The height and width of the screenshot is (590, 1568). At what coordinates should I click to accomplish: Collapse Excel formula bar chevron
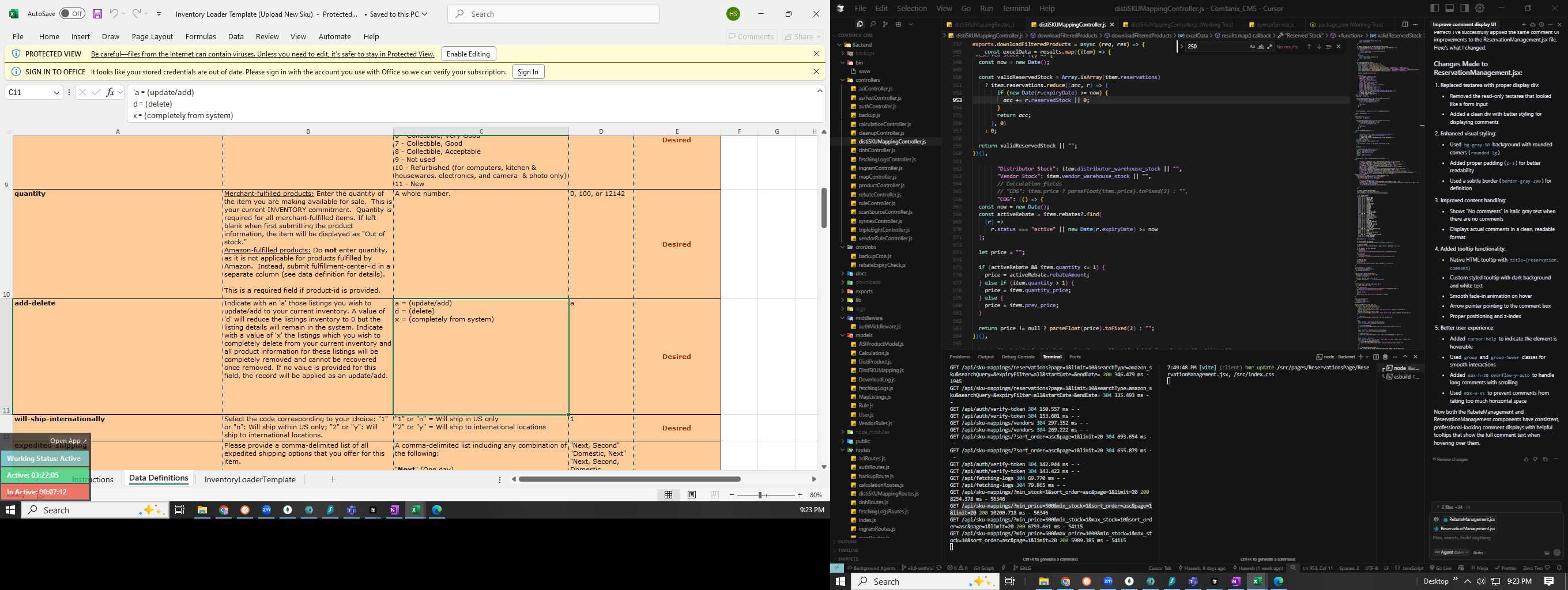coord(819,91)
